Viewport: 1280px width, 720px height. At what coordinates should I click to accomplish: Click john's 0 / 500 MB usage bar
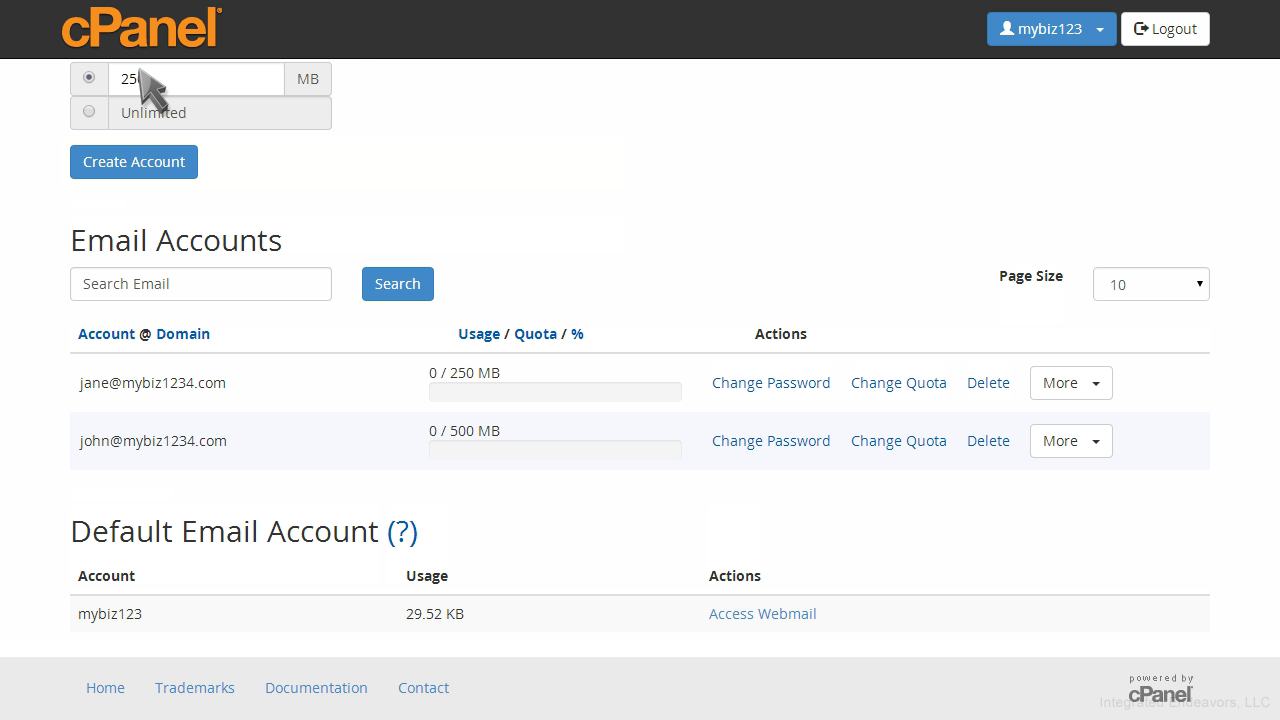pos(555,450)
